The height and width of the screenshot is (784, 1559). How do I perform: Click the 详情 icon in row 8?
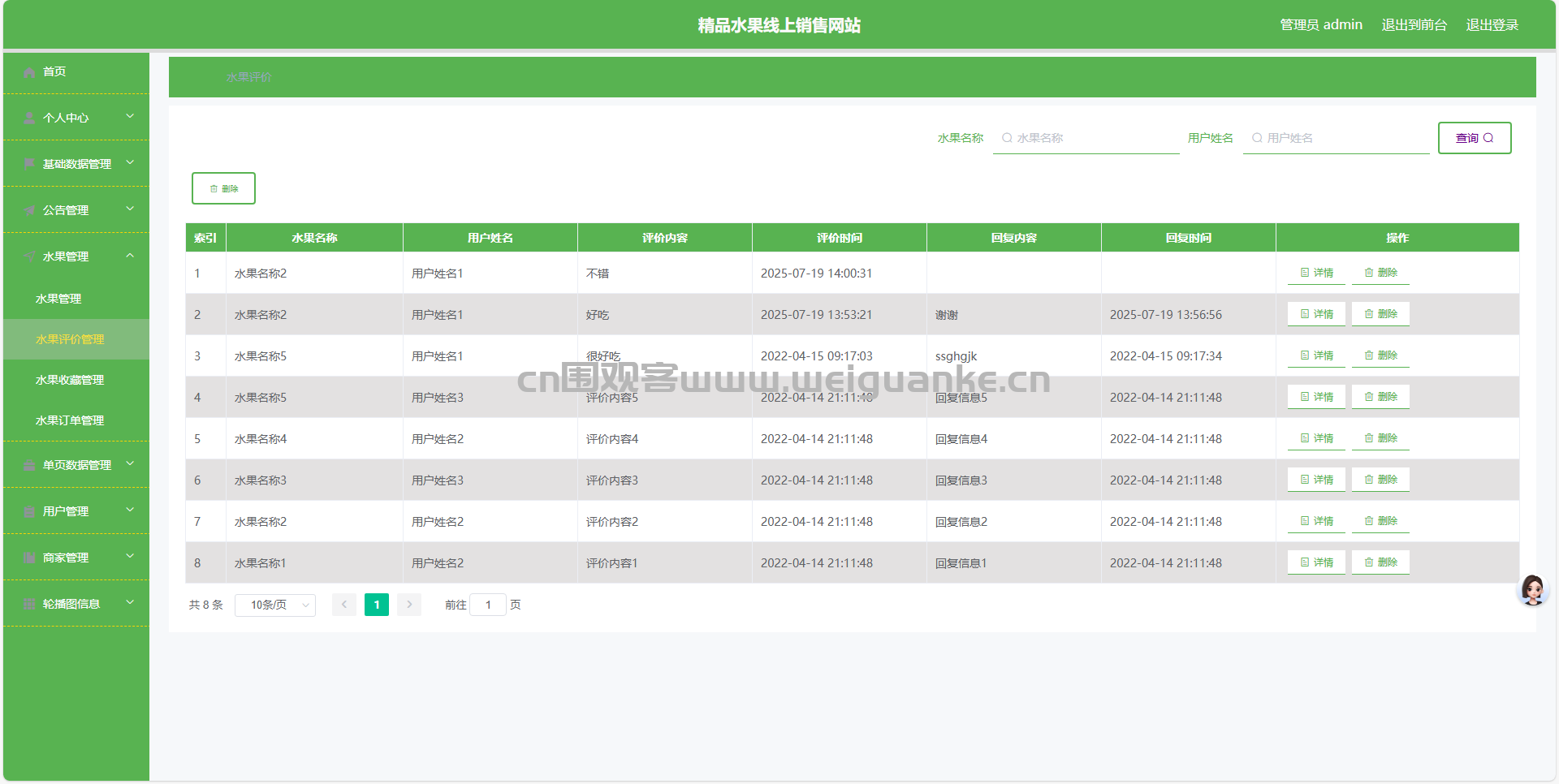coord(1316,563)
